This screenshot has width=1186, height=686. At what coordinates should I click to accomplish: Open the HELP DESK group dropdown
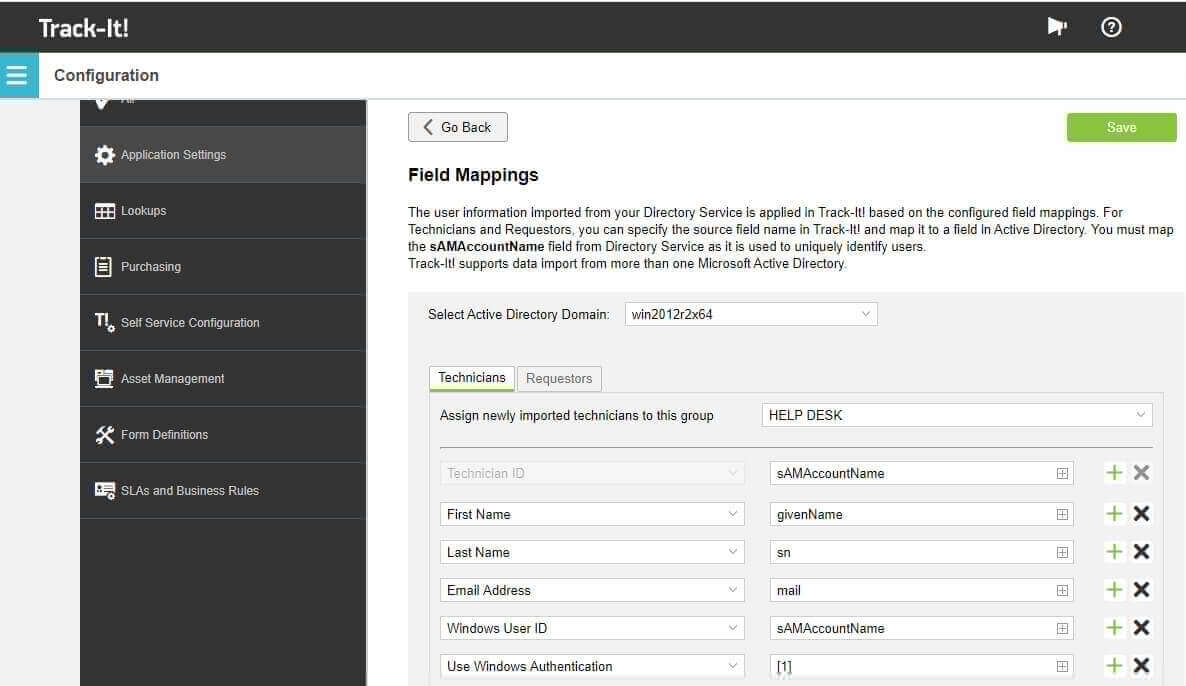click(957, 414)
